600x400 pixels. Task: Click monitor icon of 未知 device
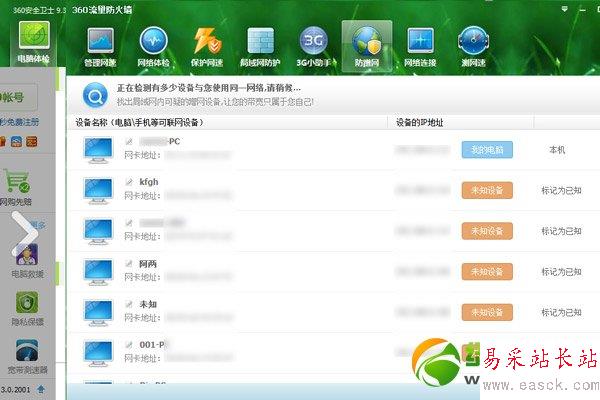pos(98,313)
